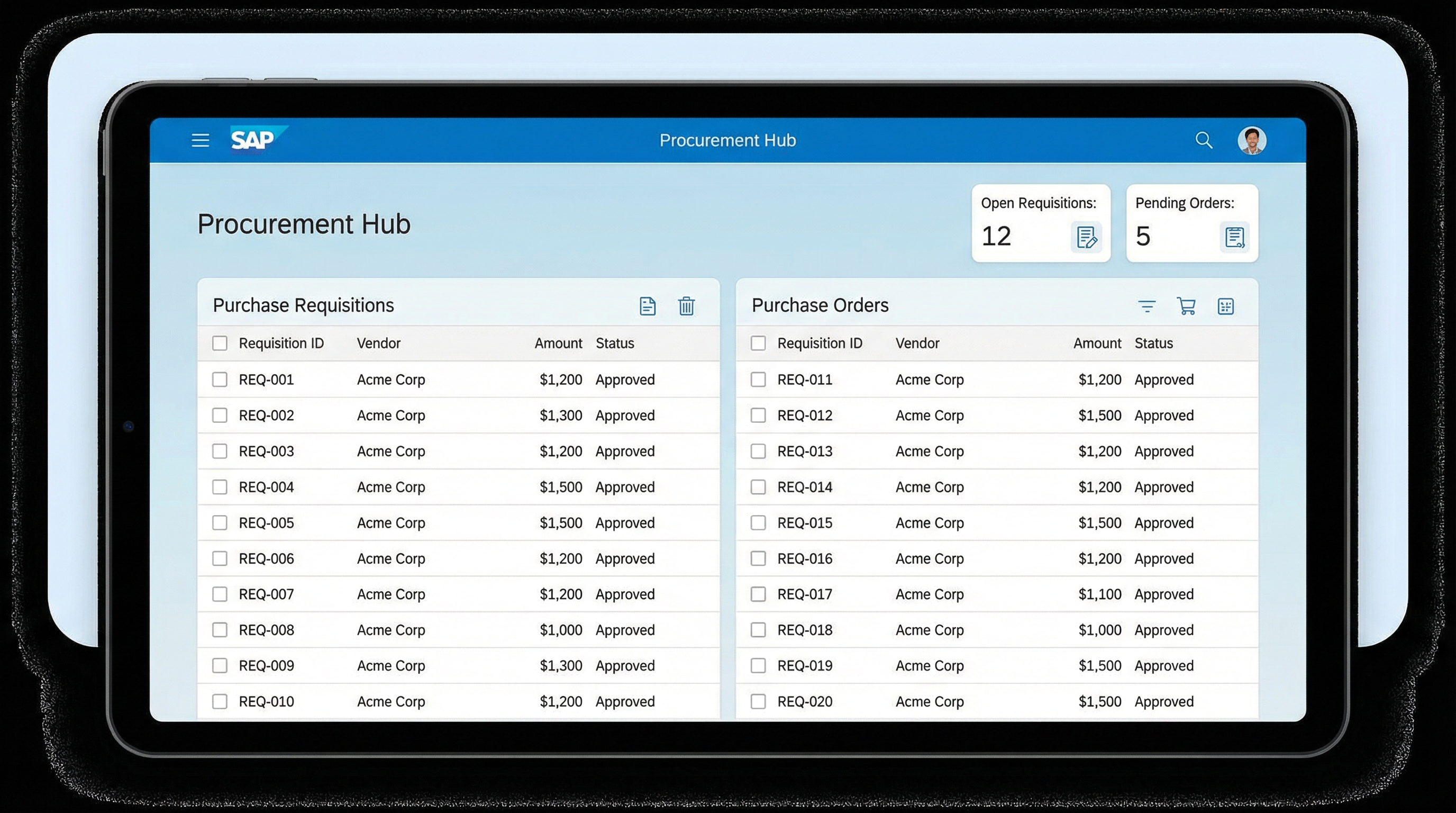Toggle the checkbox next to REQ-010

coord(220,701)
